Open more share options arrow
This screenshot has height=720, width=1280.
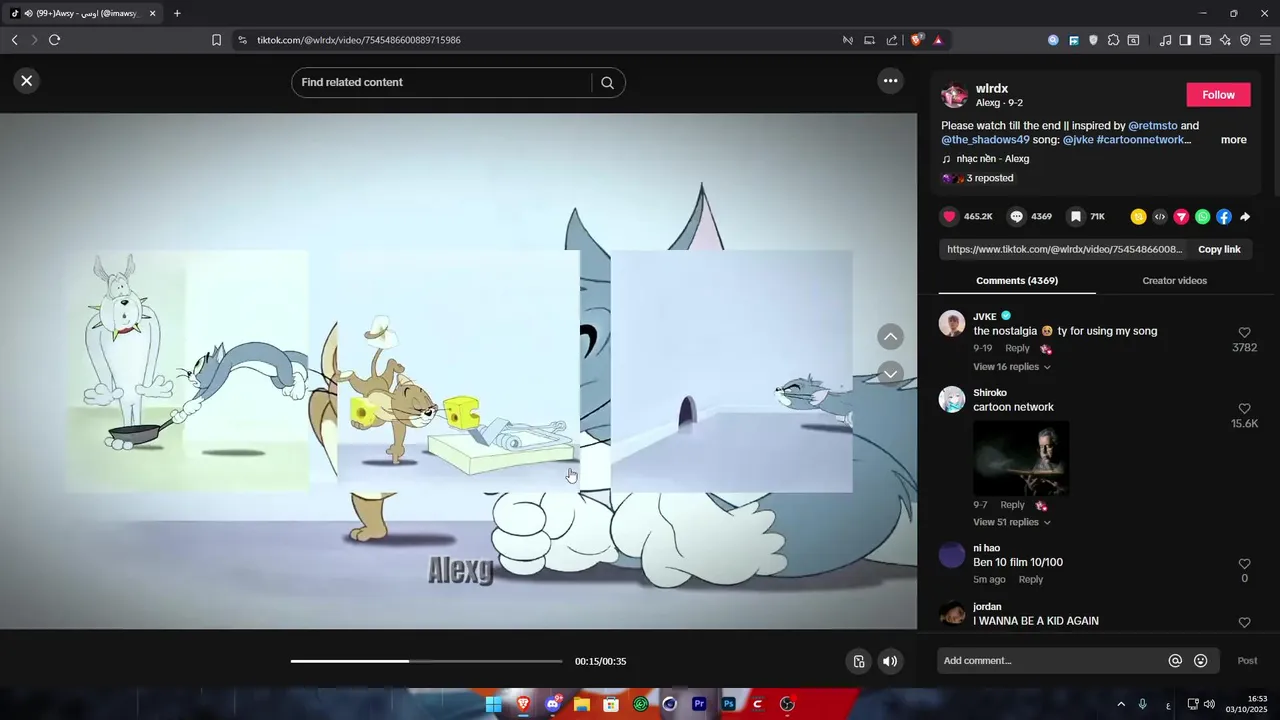pyautogui.click(x=1245, y=217)
